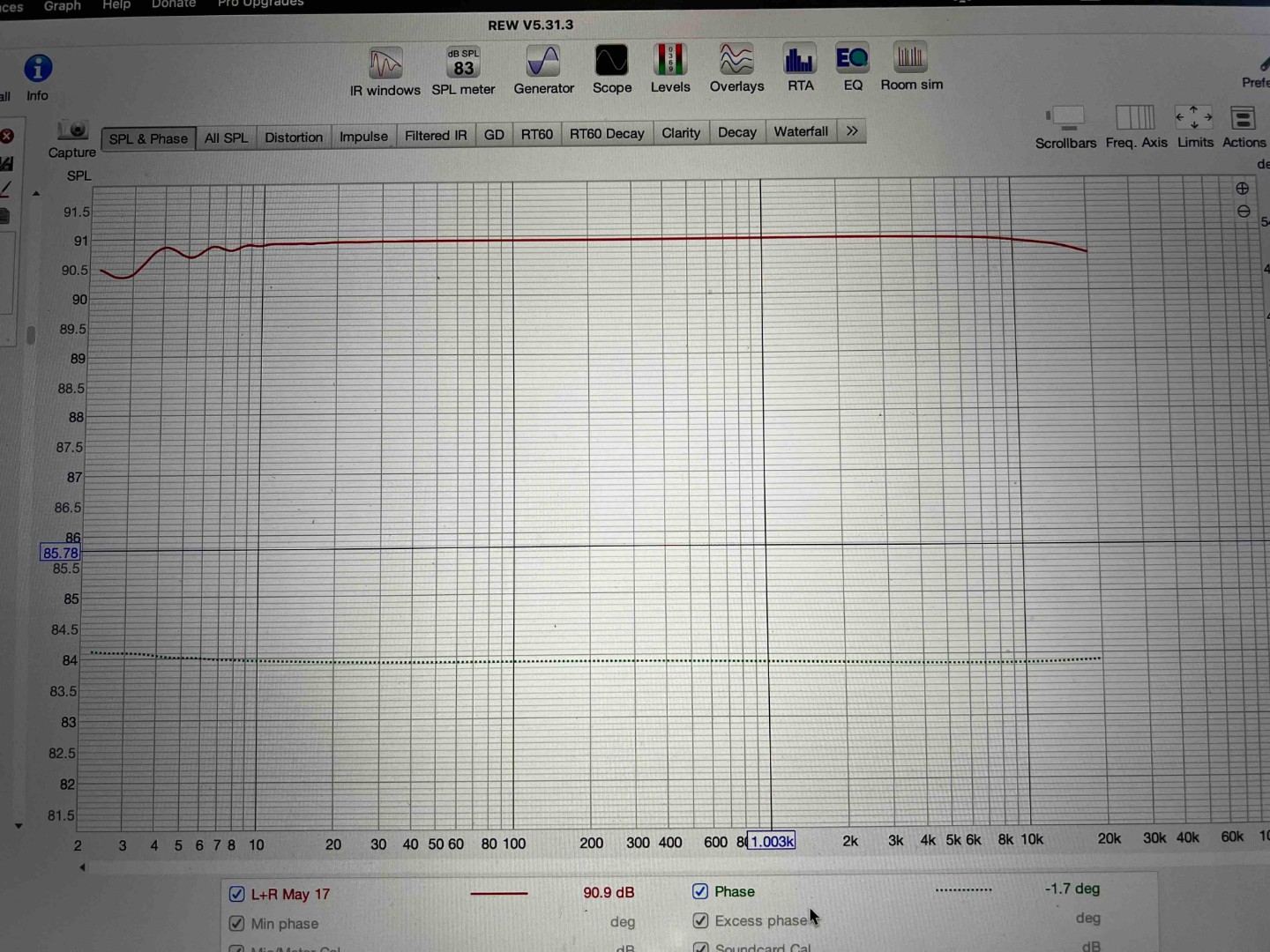Open the Levels tool
The image size is (1270, 952).
coord(670,62)
